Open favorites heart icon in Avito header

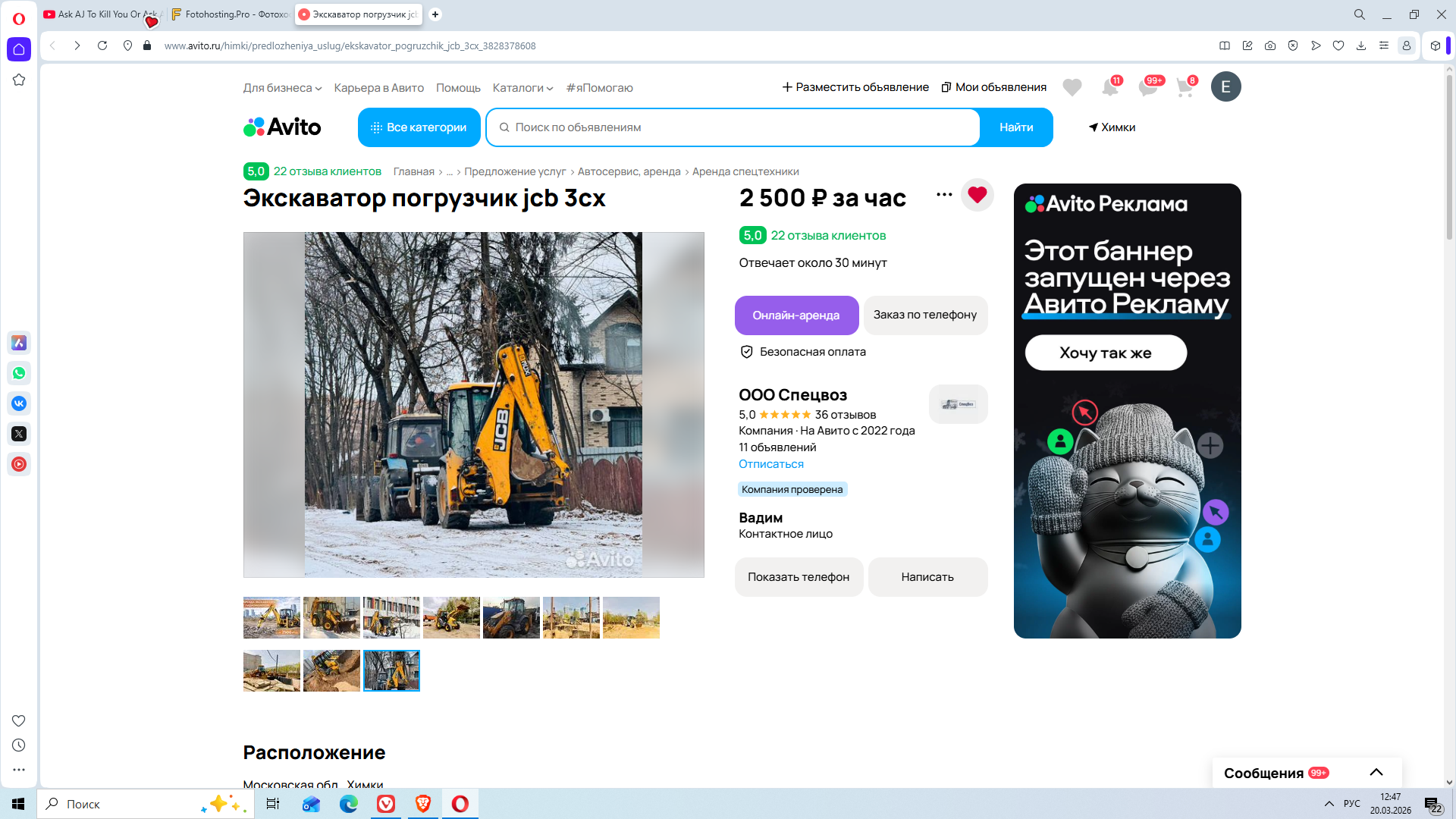tap(1072, 87)
